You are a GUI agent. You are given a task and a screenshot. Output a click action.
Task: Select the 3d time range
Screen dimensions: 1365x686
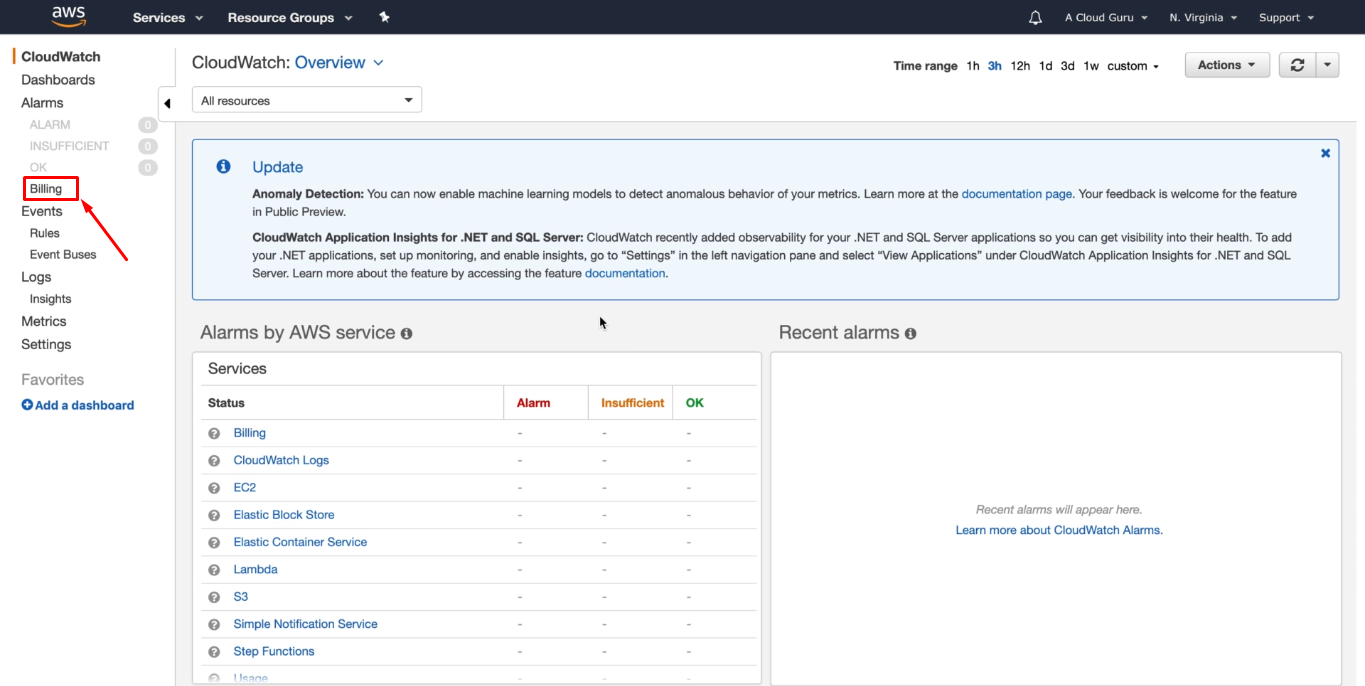point(1068,66)
